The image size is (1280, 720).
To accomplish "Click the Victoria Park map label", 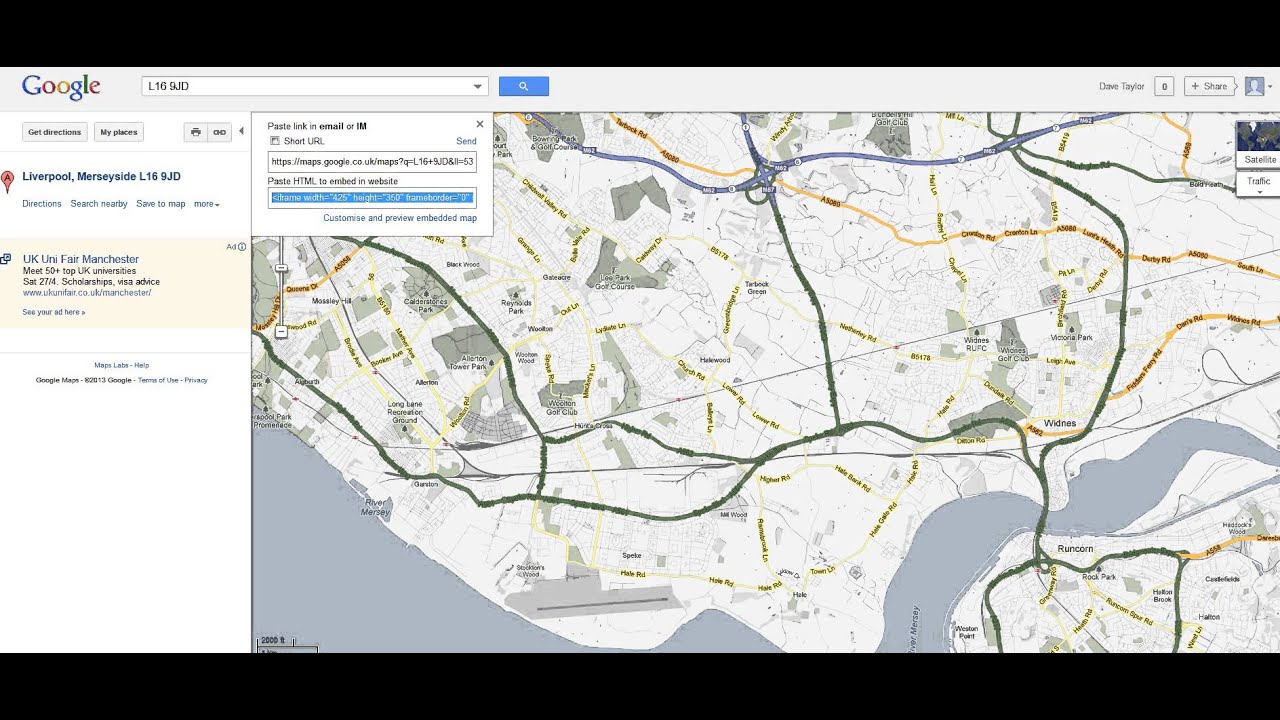I will (1071, 338).
